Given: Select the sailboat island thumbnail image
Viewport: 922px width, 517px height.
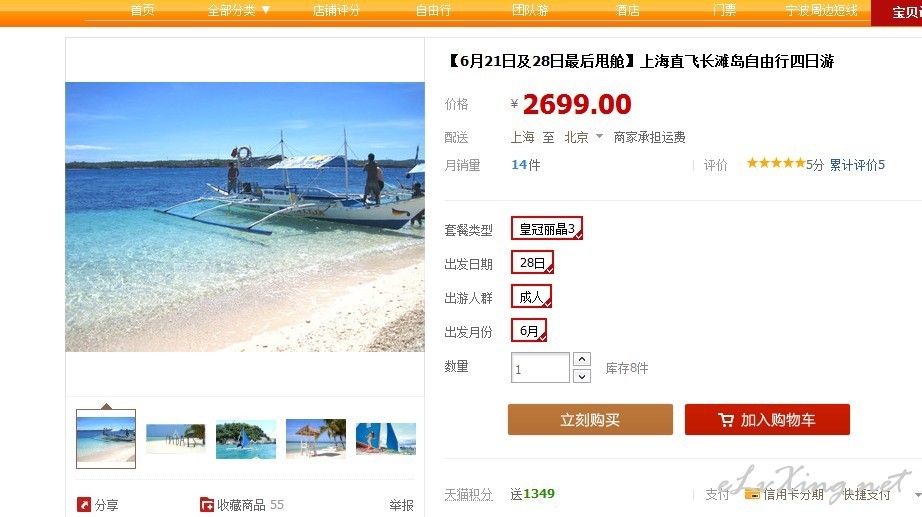Looking at the screenshot, I should [x=246, y=439].
